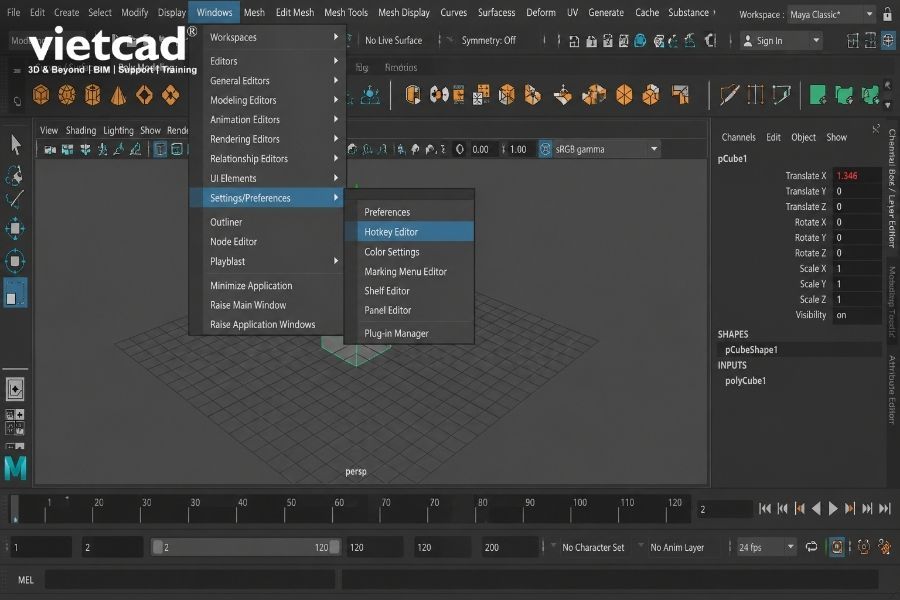The height and width of the screenshot is (600, 900).
Task: Expand the General Editors submenu
Action: [x=268, y=81]
